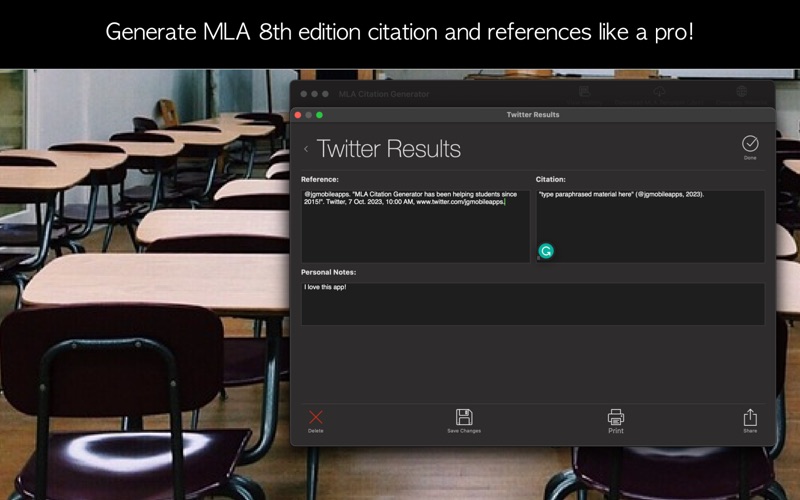
Task: Click the 'Personal Notes:' label
Action: pos(329,272)
